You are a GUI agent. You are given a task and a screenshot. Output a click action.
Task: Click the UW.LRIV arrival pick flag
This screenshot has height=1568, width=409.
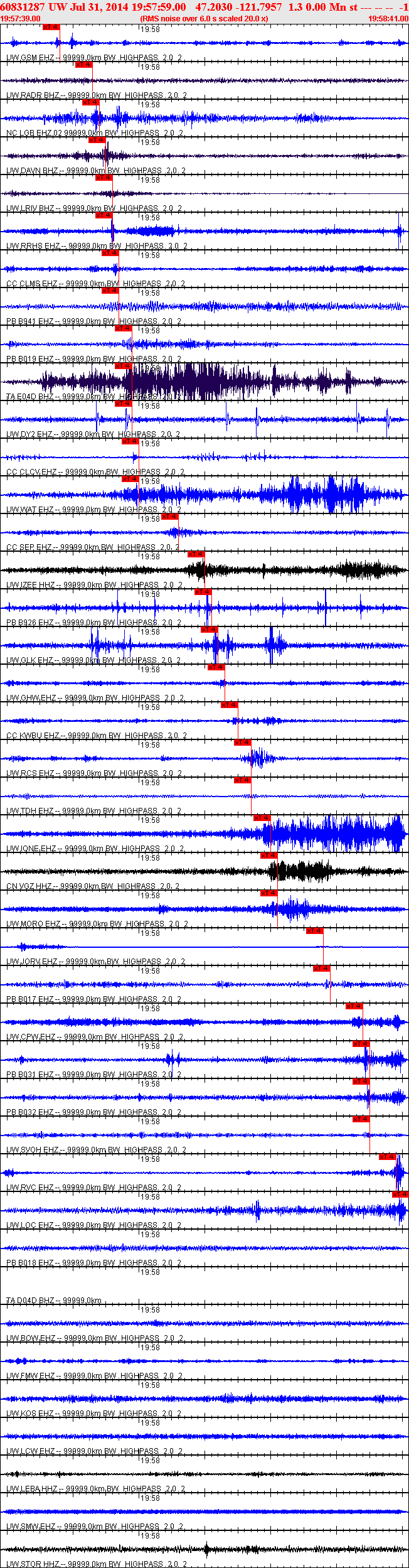coord(104,178)
